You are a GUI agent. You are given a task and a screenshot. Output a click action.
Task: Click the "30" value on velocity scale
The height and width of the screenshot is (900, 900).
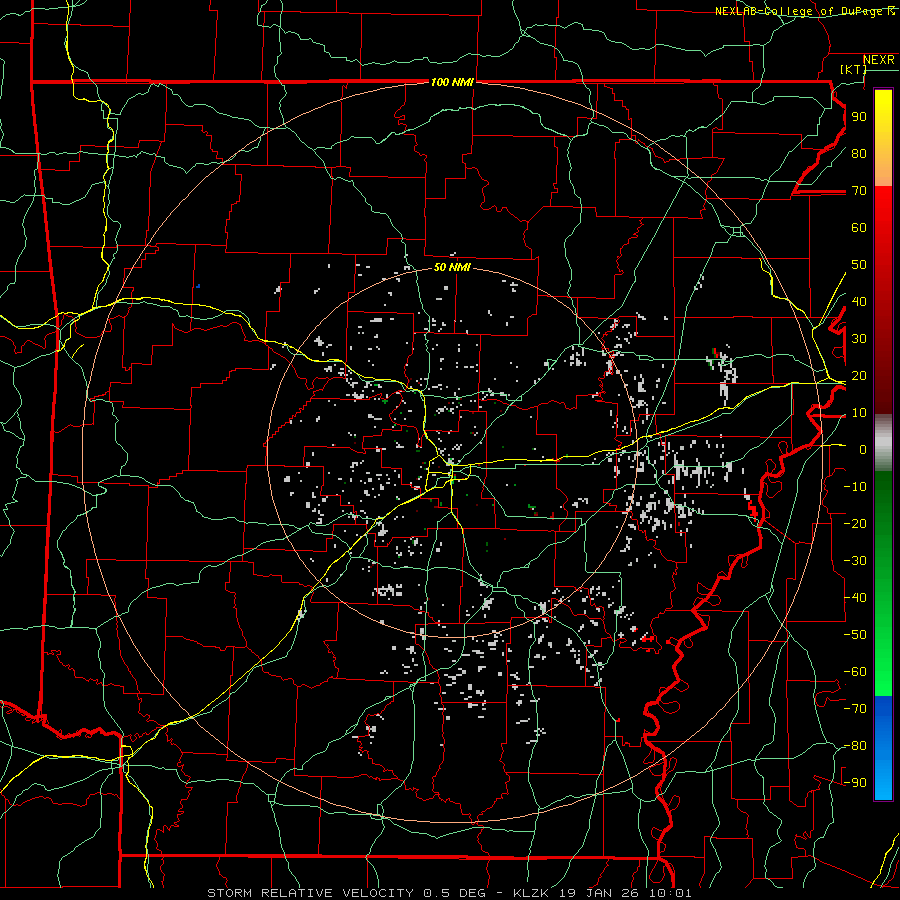[859, 339]
